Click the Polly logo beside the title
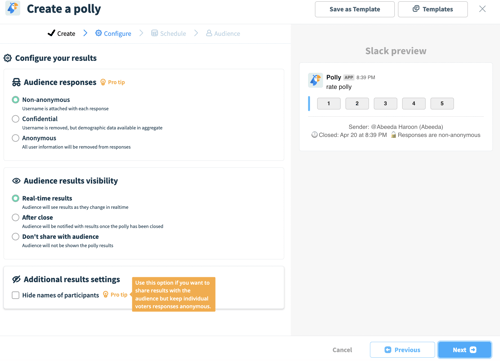 coord(13,8)
